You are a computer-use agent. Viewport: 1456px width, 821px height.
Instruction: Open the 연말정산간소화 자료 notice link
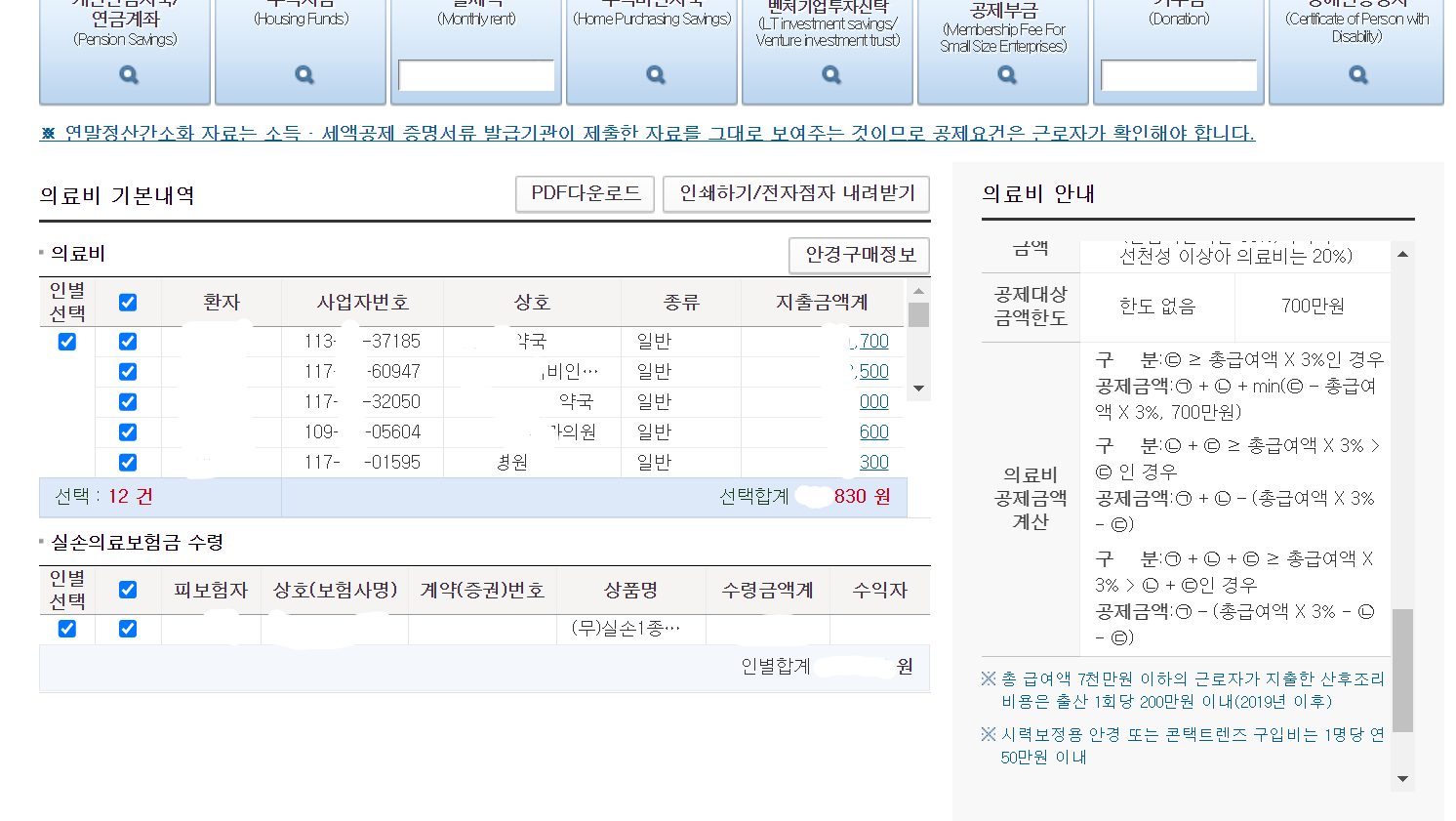(x=647, y=133)
